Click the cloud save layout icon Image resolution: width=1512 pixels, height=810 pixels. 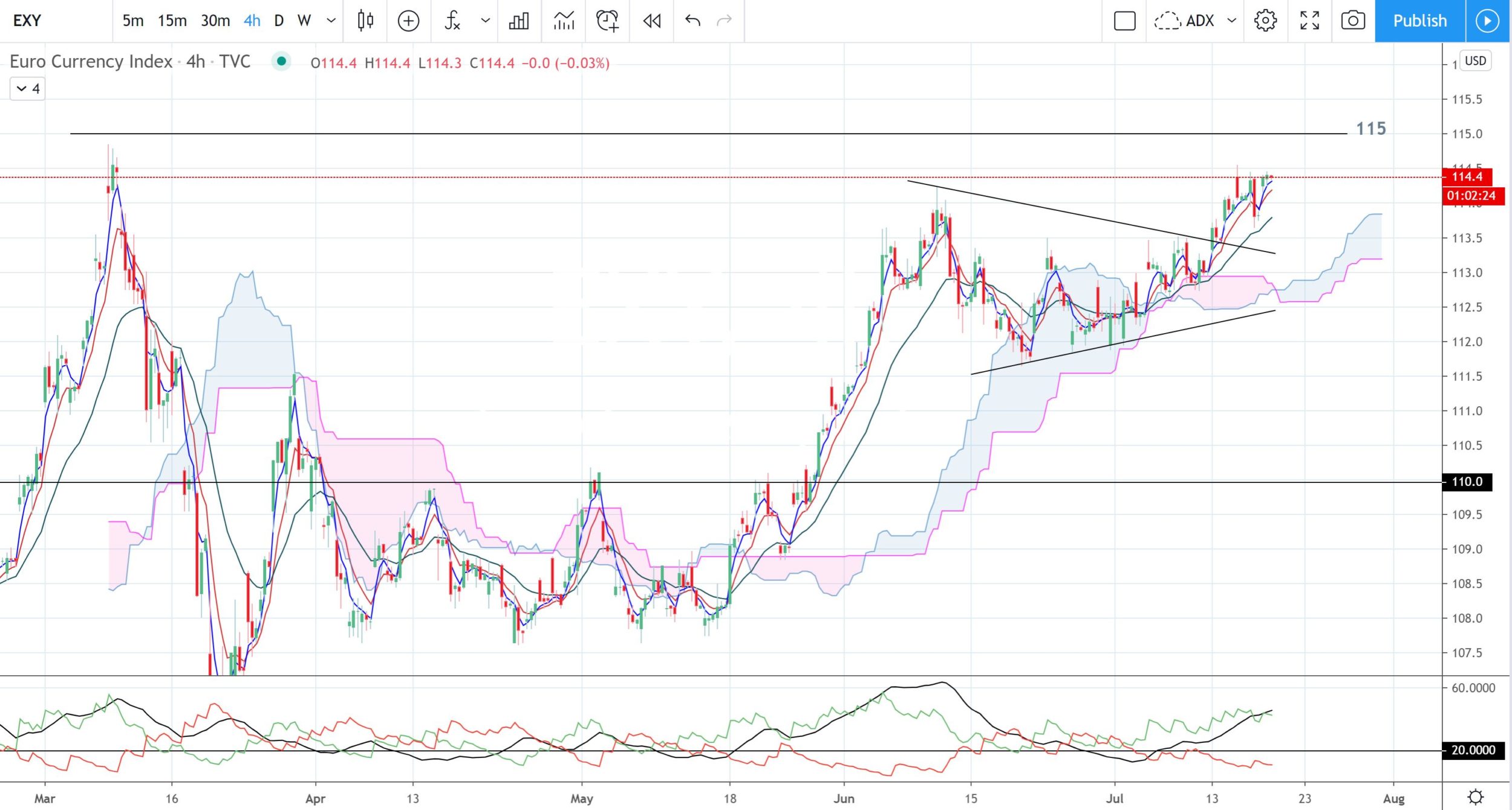click(1167, 21)
